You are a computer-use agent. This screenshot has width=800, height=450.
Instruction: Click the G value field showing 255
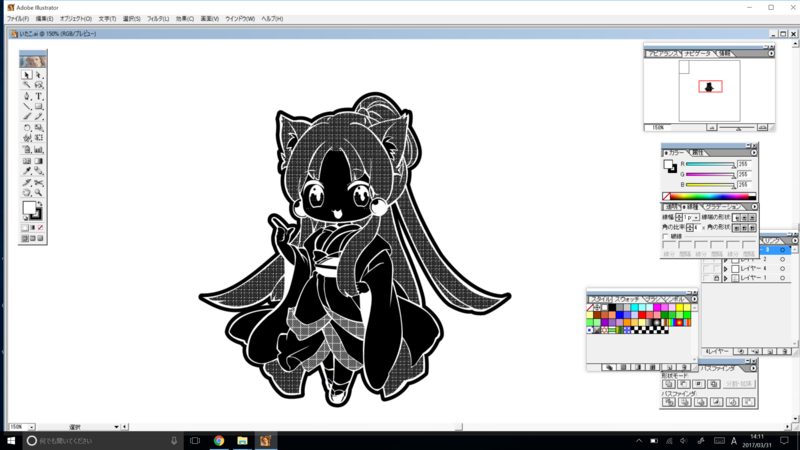pos(744,174)
